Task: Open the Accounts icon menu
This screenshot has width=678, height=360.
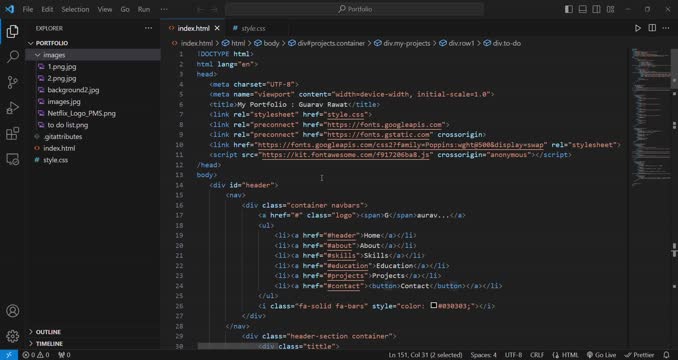Action: [13, 311]
